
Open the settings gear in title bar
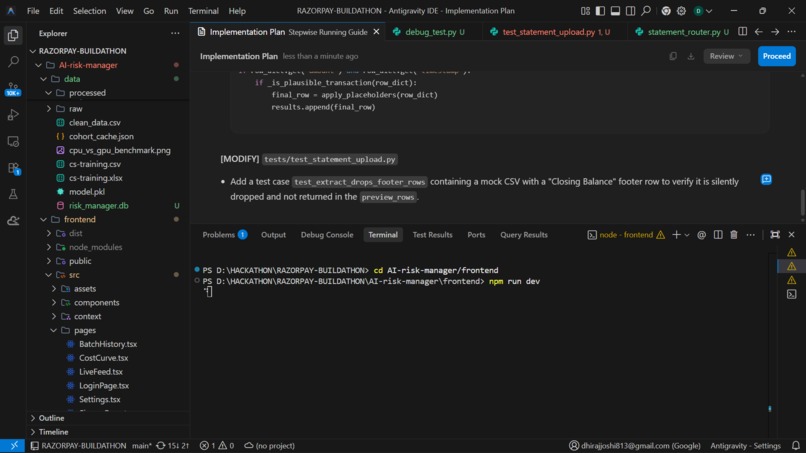681,11
